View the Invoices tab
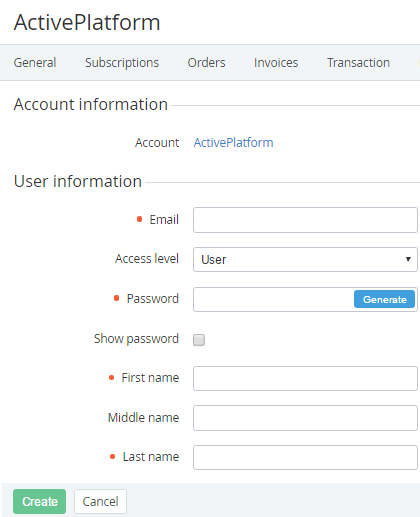Viewport: 420px width, 517px height. click(x=276, y=63)
